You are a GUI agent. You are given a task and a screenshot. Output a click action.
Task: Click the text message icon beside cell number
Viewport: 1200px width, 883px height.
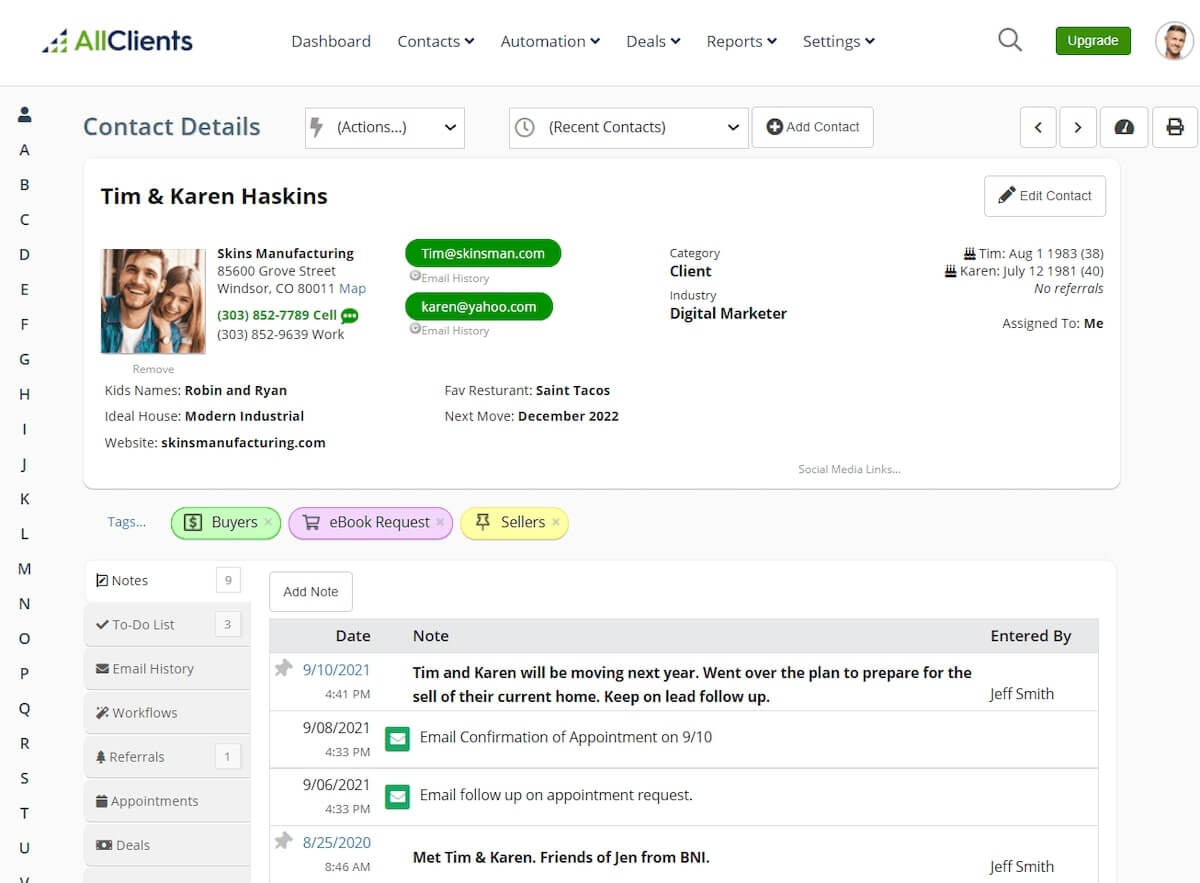[350, 315]
